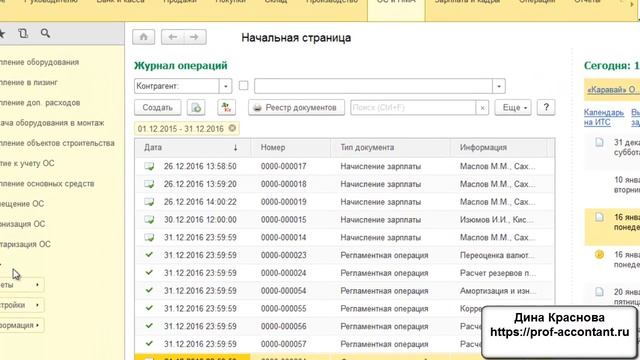Image resolution: width=640 pixels, height=360 pixels.
Task: Select date cell 30.12.2016 12:00:00
Action: tap(200, 220)
